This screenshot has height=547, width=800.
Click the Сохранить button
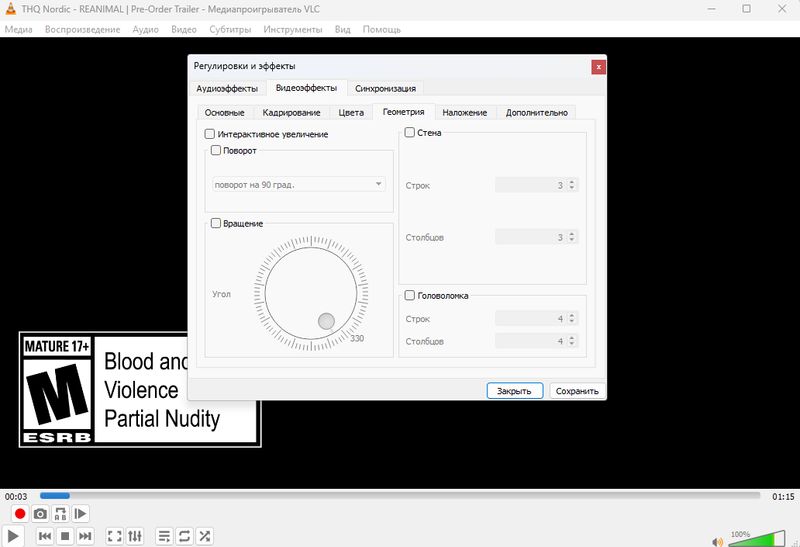click(577, 391)
